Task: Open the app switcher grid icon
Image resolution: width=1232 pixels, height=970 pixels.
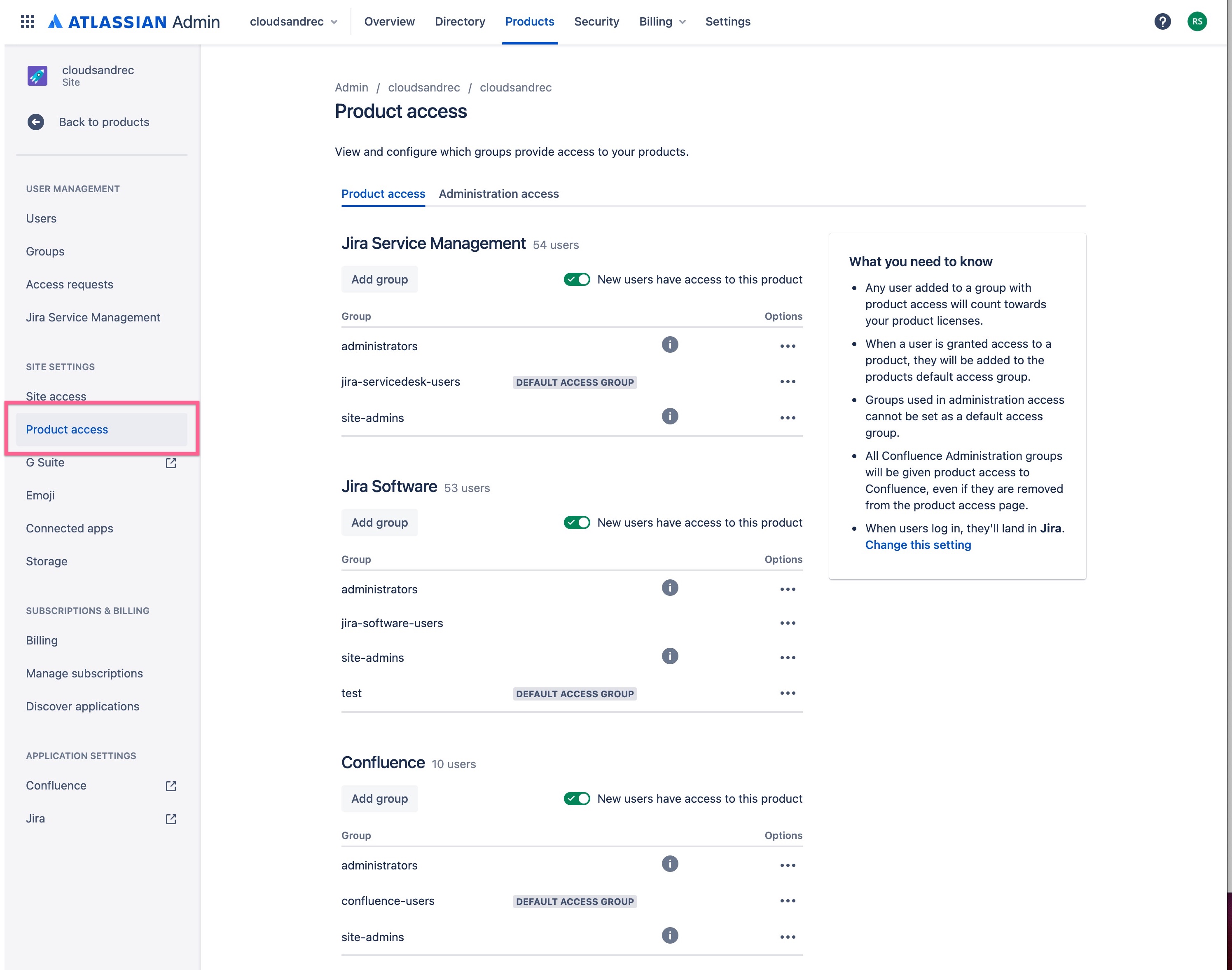Action: (x=27, y=21)
